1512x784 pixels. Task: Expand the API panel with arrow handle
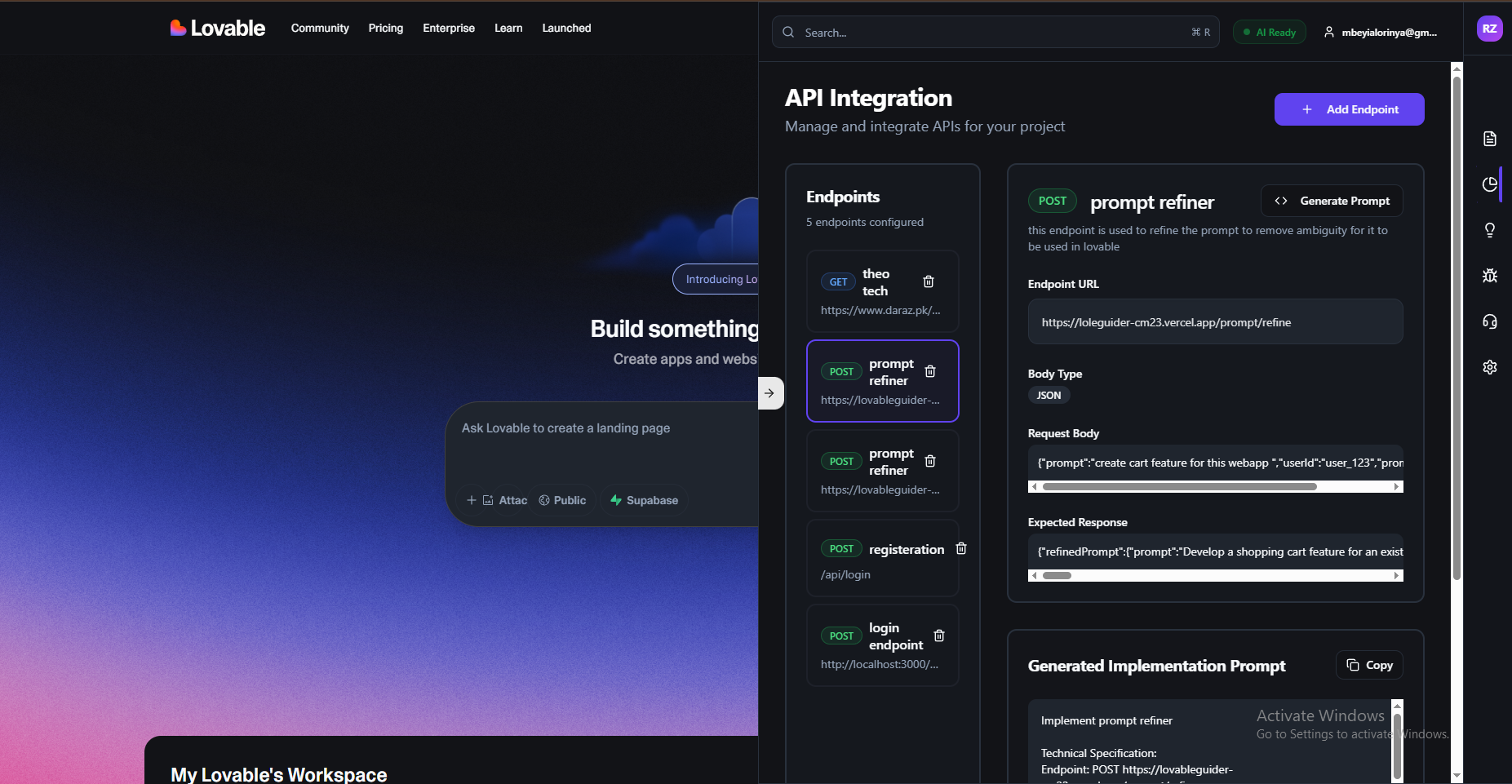click(x=770, y=392)
